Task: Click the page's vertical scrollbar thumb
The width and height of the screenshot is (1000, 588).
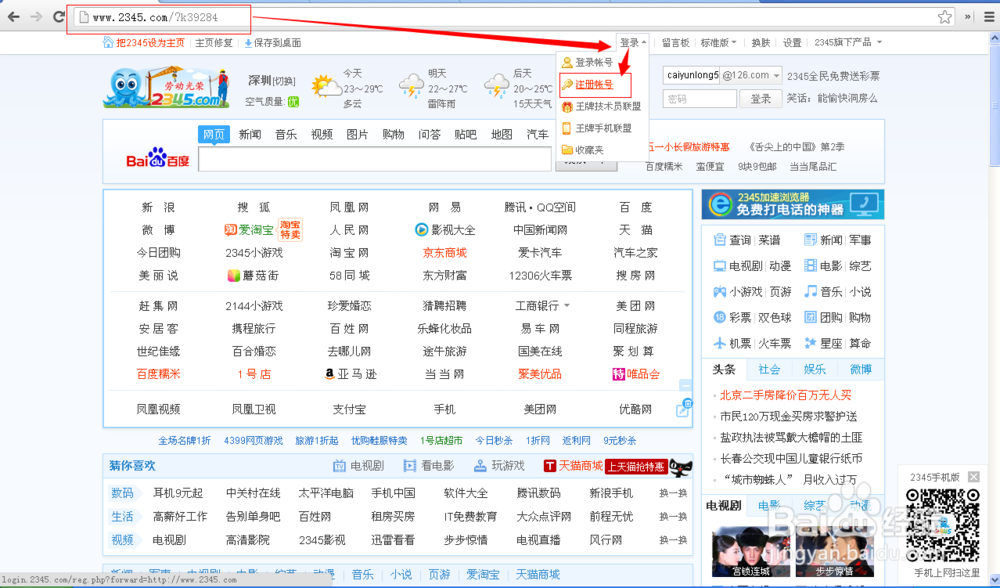Action: click(x=994, y=105)
